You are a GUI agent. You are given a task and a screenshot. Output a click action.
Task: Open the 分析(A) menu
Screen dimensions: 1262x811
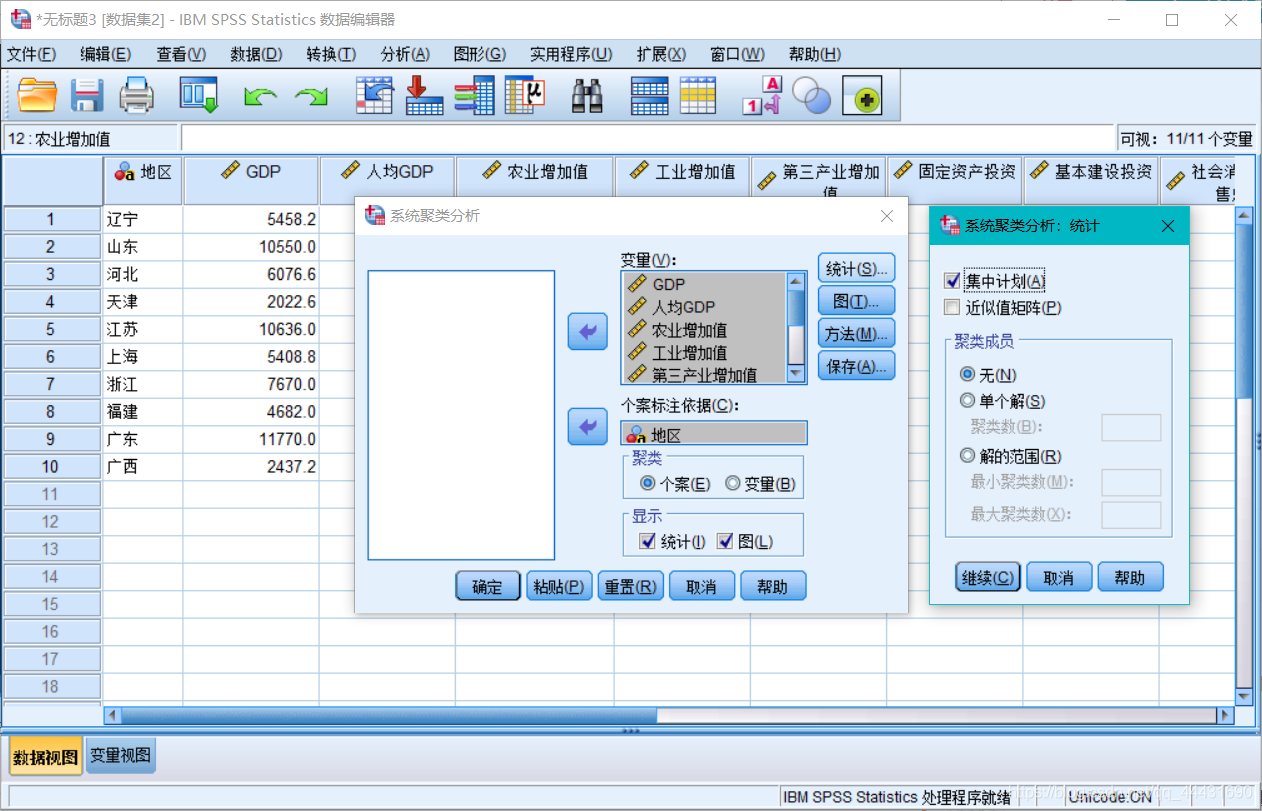click(405, 54)
